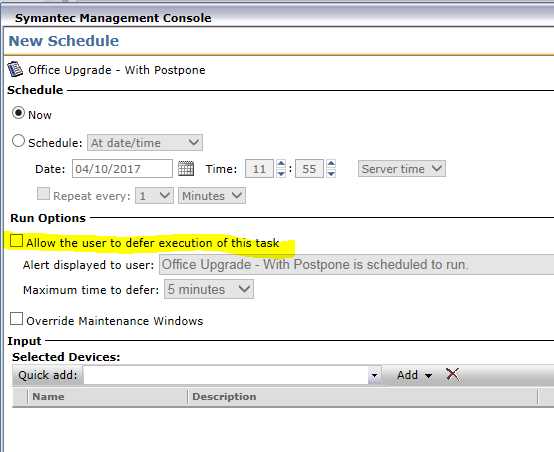
Task: Open the Quick add dropdown arrow
Action: point(374,375)
